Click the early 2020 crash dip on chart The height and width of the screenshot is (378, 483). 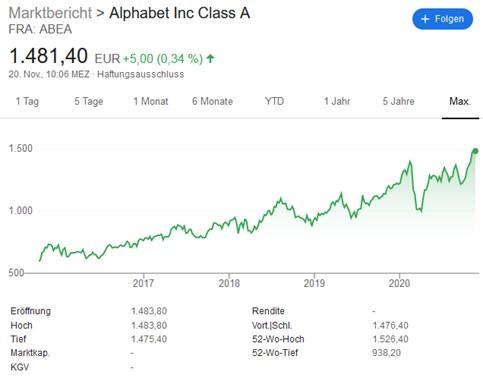tap(419, 209)
